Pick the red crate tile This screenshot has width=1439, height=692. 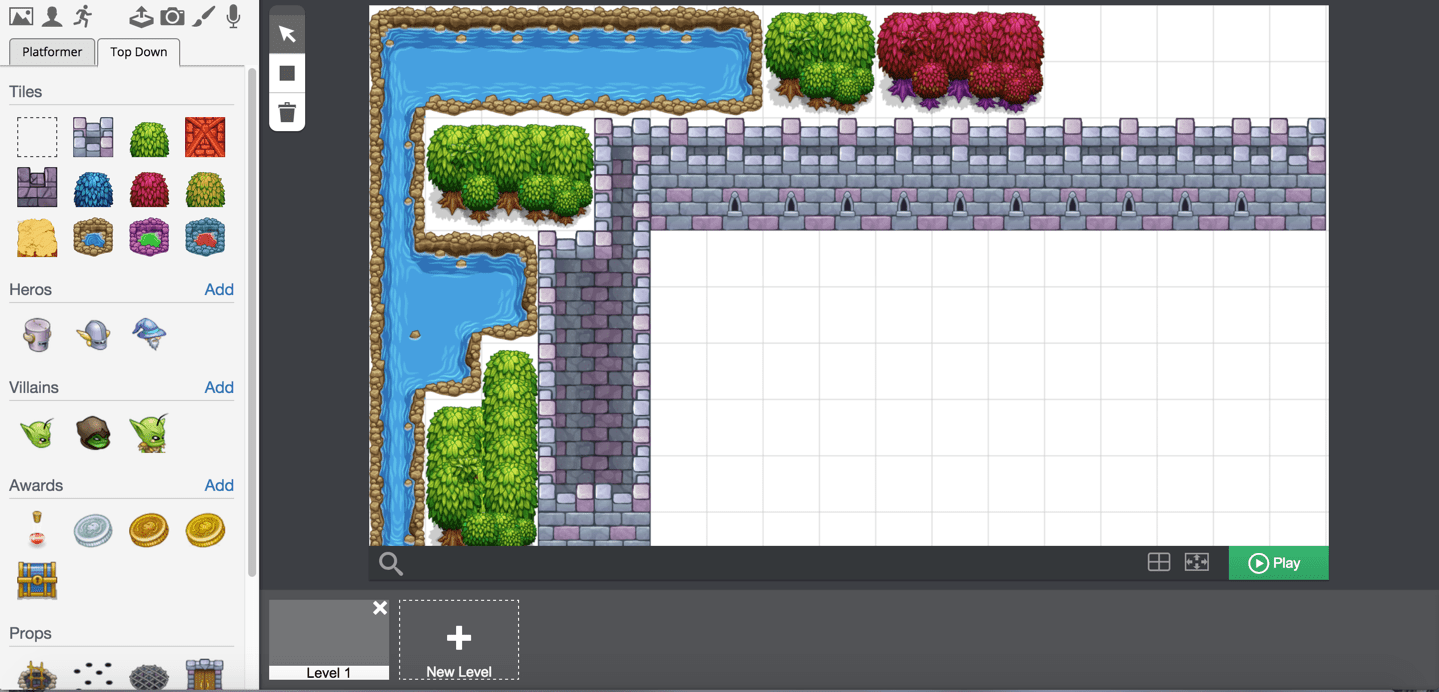[x=205, y=137]
